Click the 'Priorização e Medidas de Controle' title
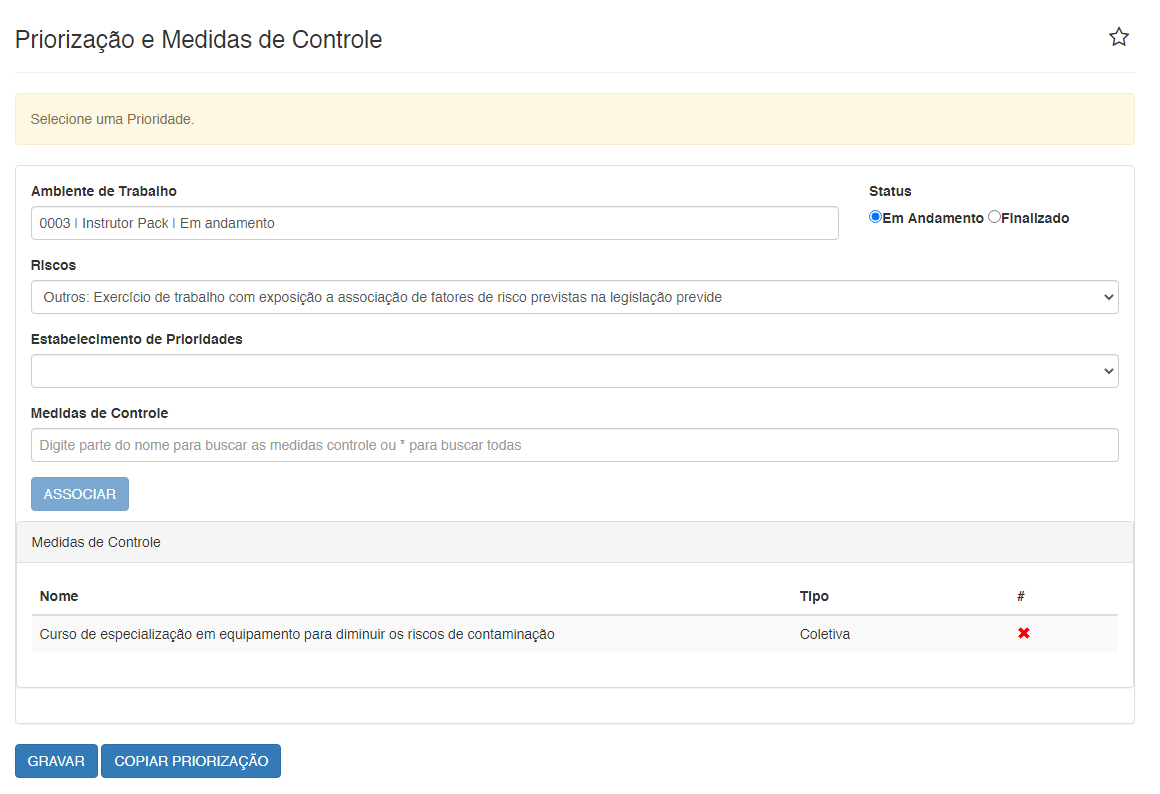 point(198,39)
